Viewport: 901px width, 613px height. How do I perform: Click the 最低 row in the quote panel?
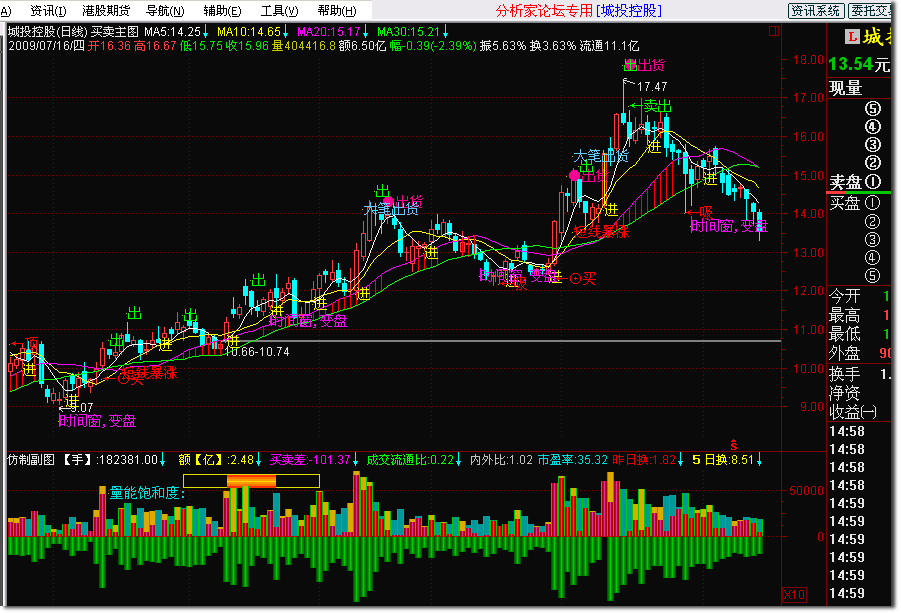tap(860, 334)
